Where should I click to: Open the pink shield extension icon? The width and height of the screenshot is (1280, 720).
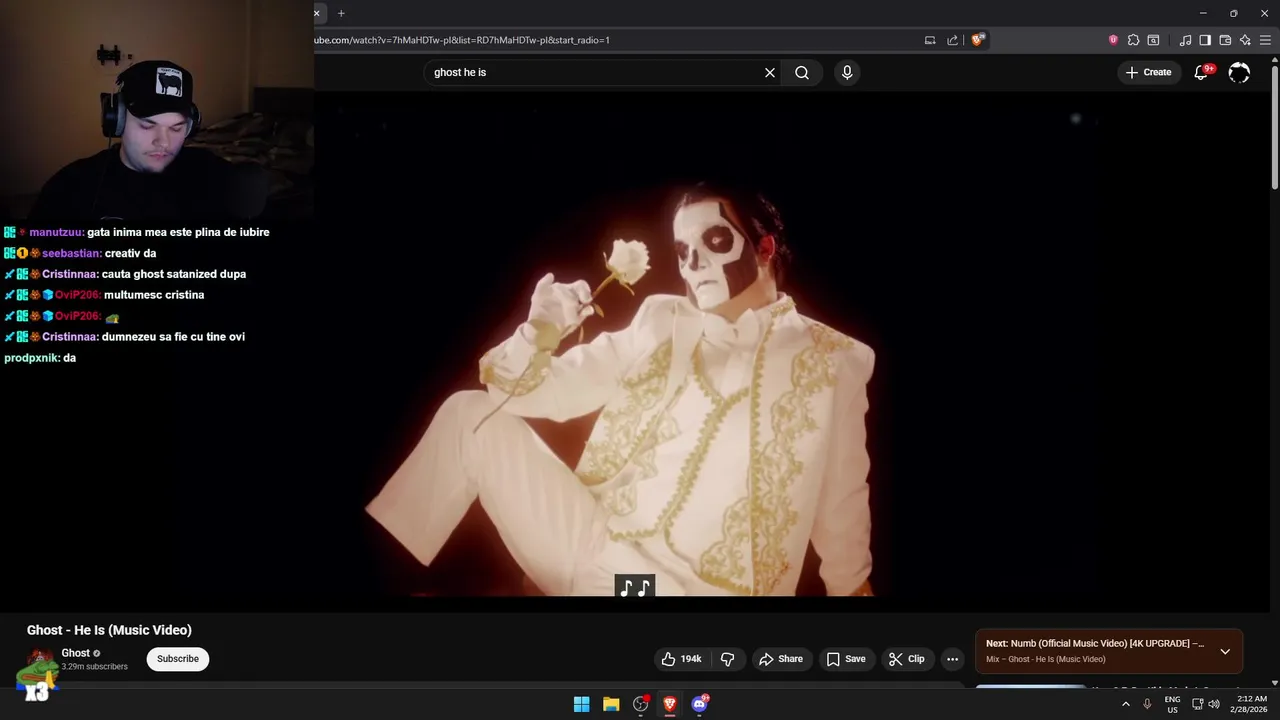[1113, 40]
